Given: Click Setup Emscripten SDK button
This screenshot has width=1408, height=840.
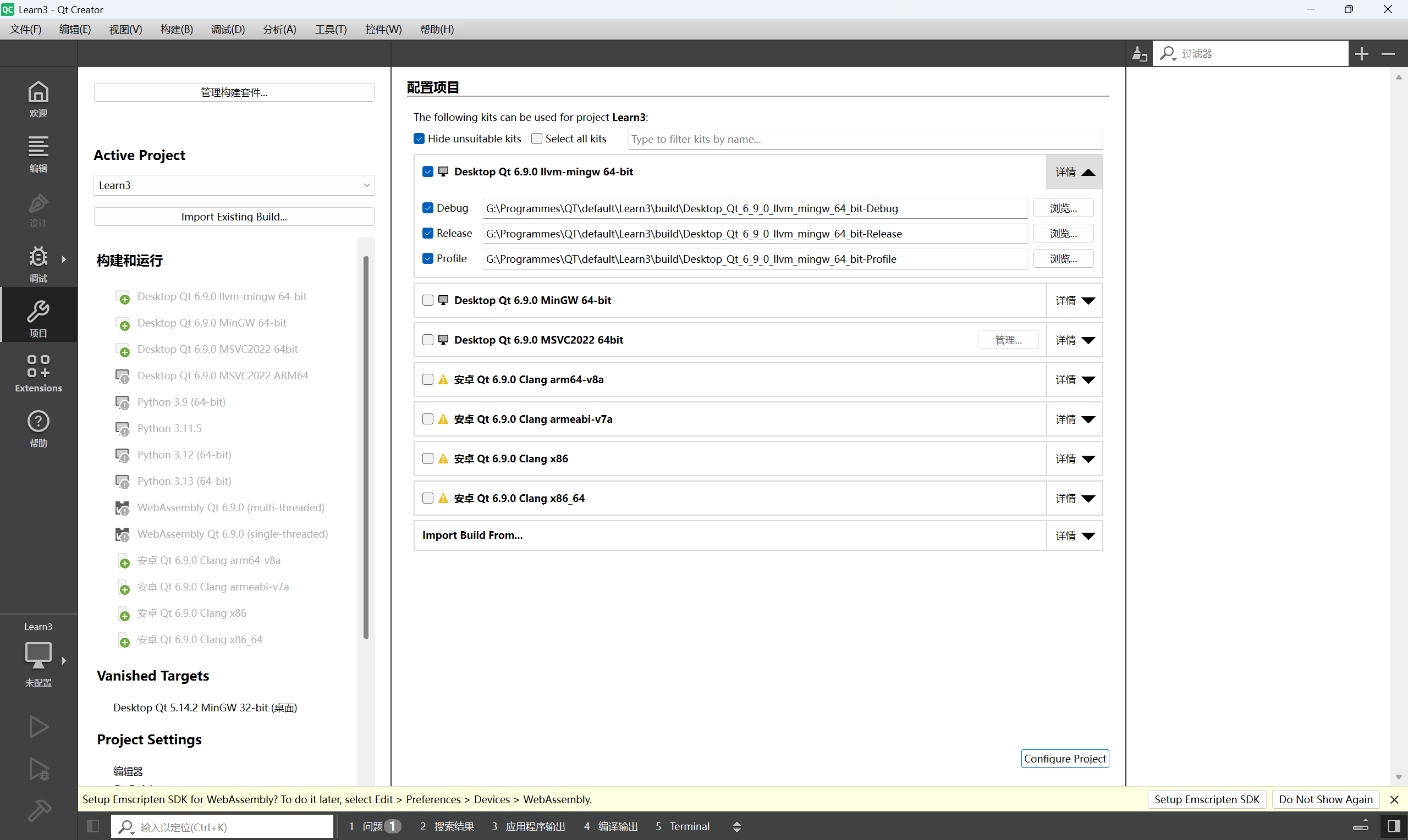Looking at the screenshot, I should tap(1207, 799).
